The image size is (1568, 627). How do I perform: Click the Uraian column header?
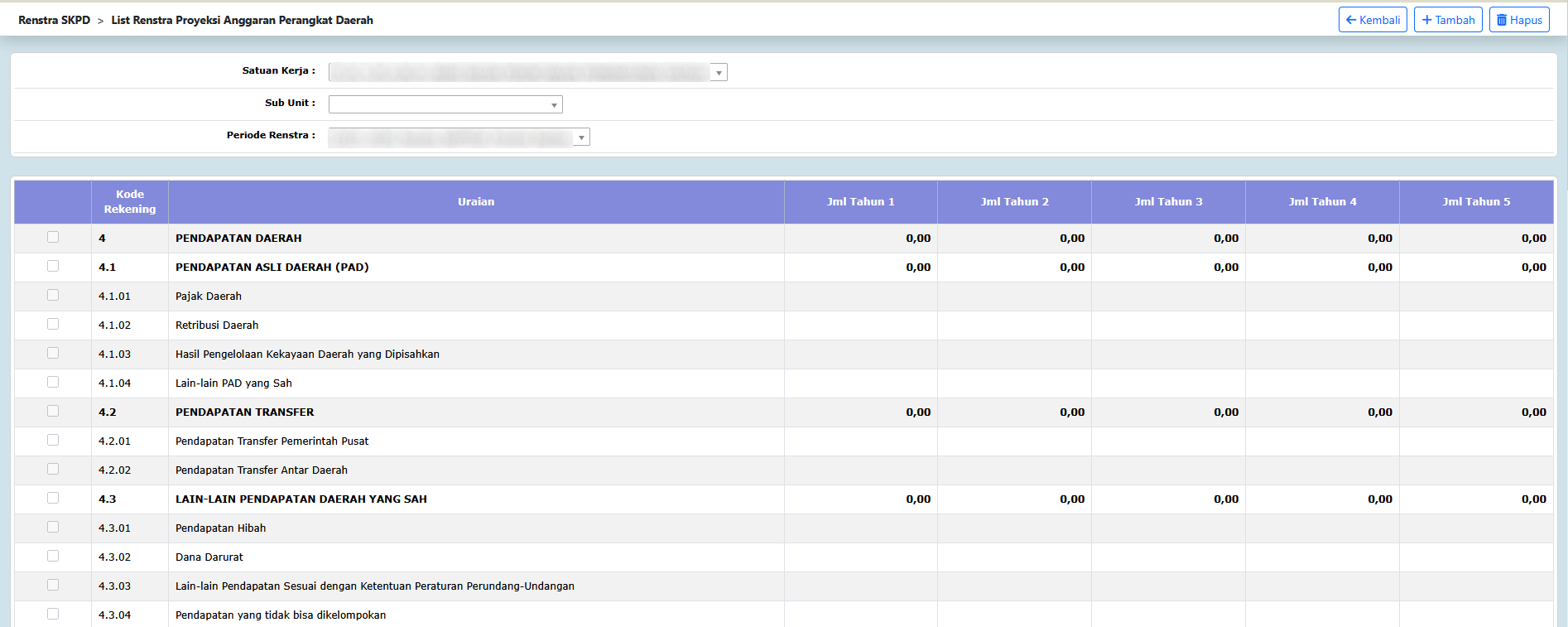tap(476, 202)
